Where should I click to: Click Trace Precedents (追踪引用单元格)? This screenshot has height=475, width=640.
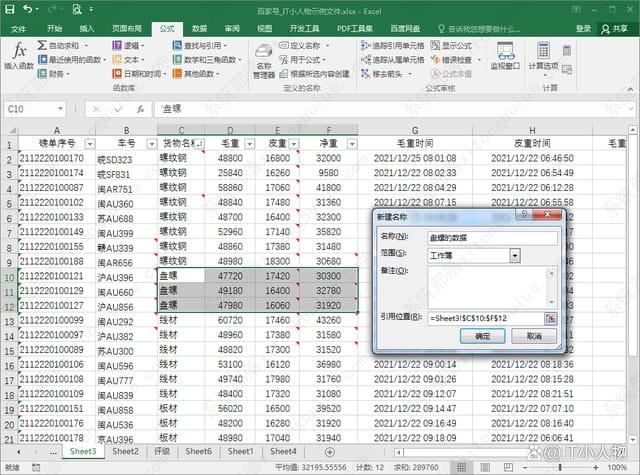click(392, 45)
